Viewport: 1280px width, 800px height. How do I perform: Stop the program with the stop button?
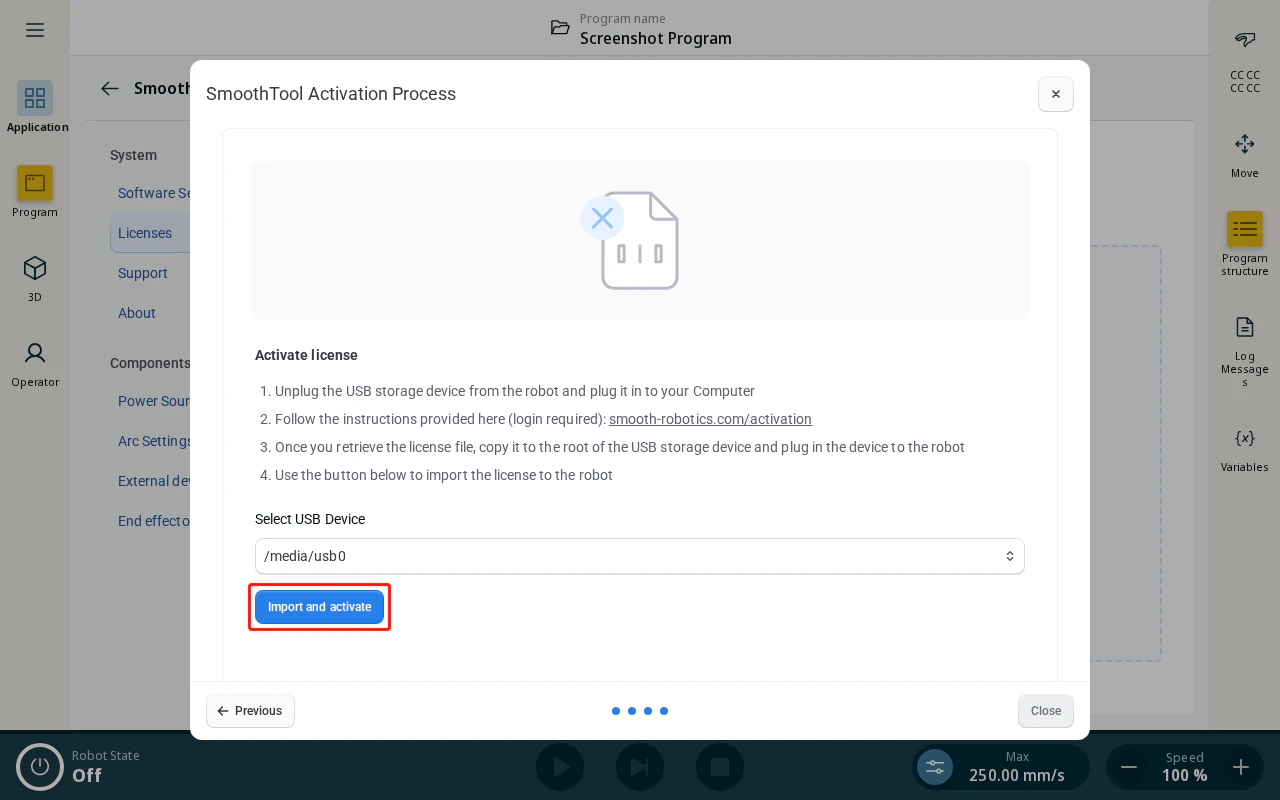click(x=720, y=767)
